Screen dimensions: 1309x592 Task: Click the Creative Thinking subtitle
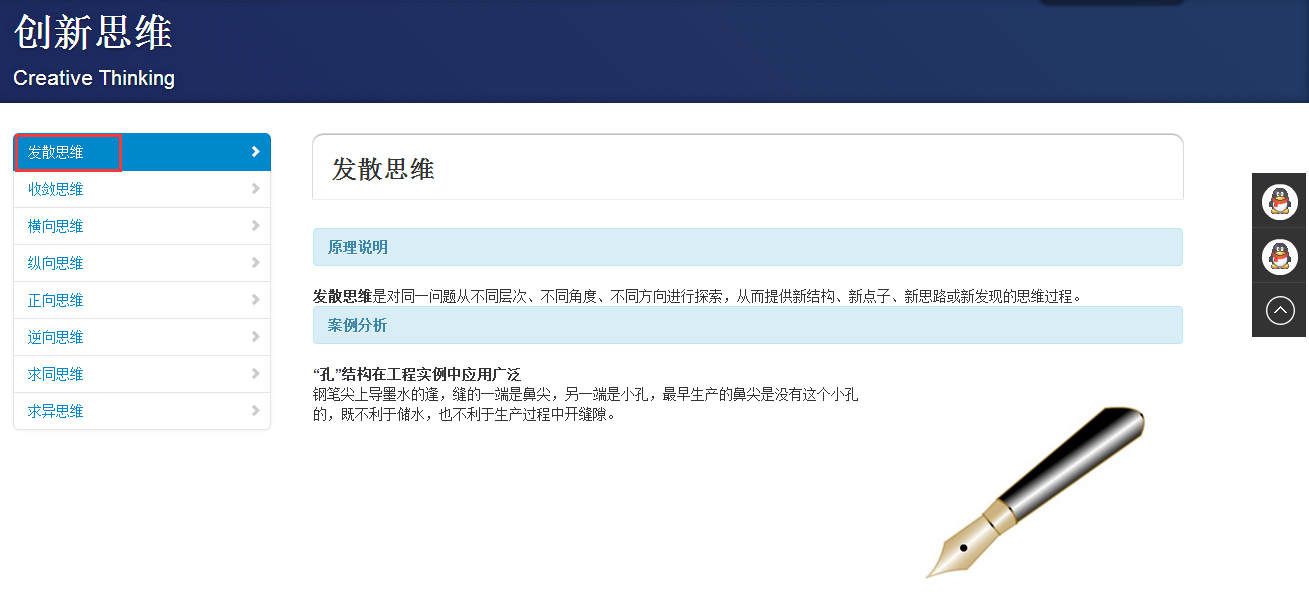[94, 78]
